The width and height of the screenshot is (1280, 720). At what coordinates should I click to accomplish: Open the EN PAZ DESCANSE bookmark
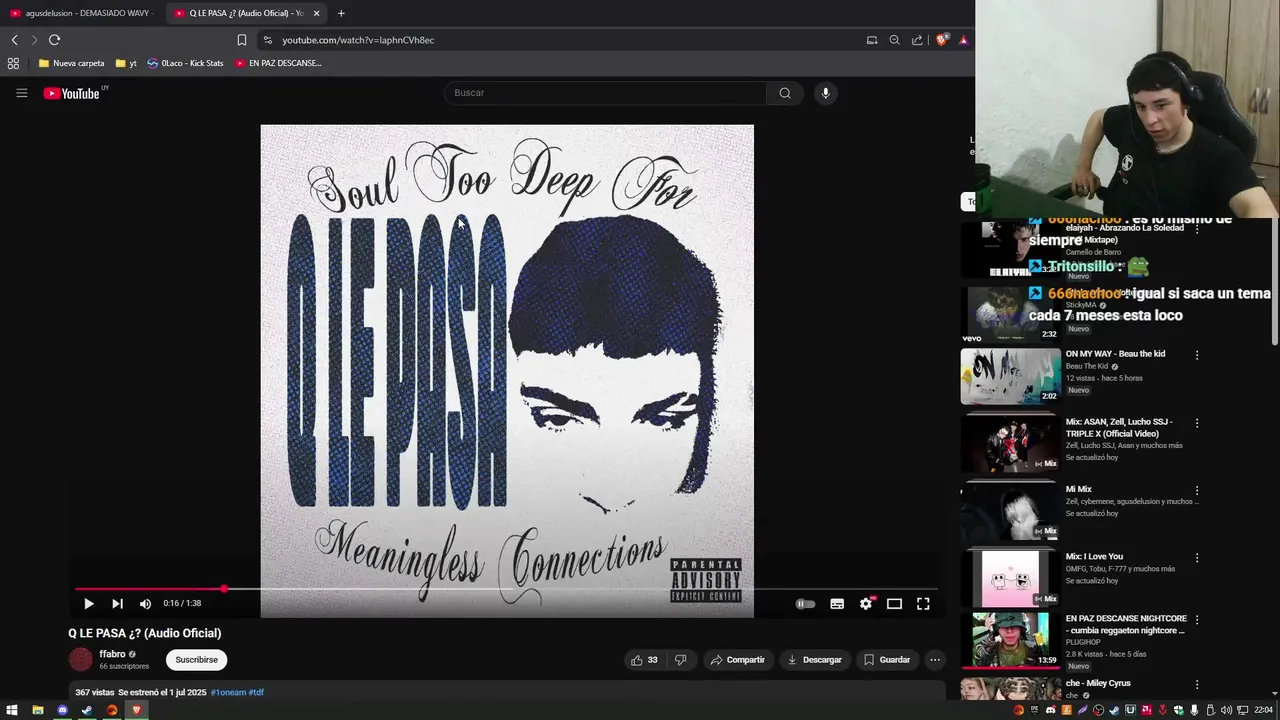[x=278, y=63]
